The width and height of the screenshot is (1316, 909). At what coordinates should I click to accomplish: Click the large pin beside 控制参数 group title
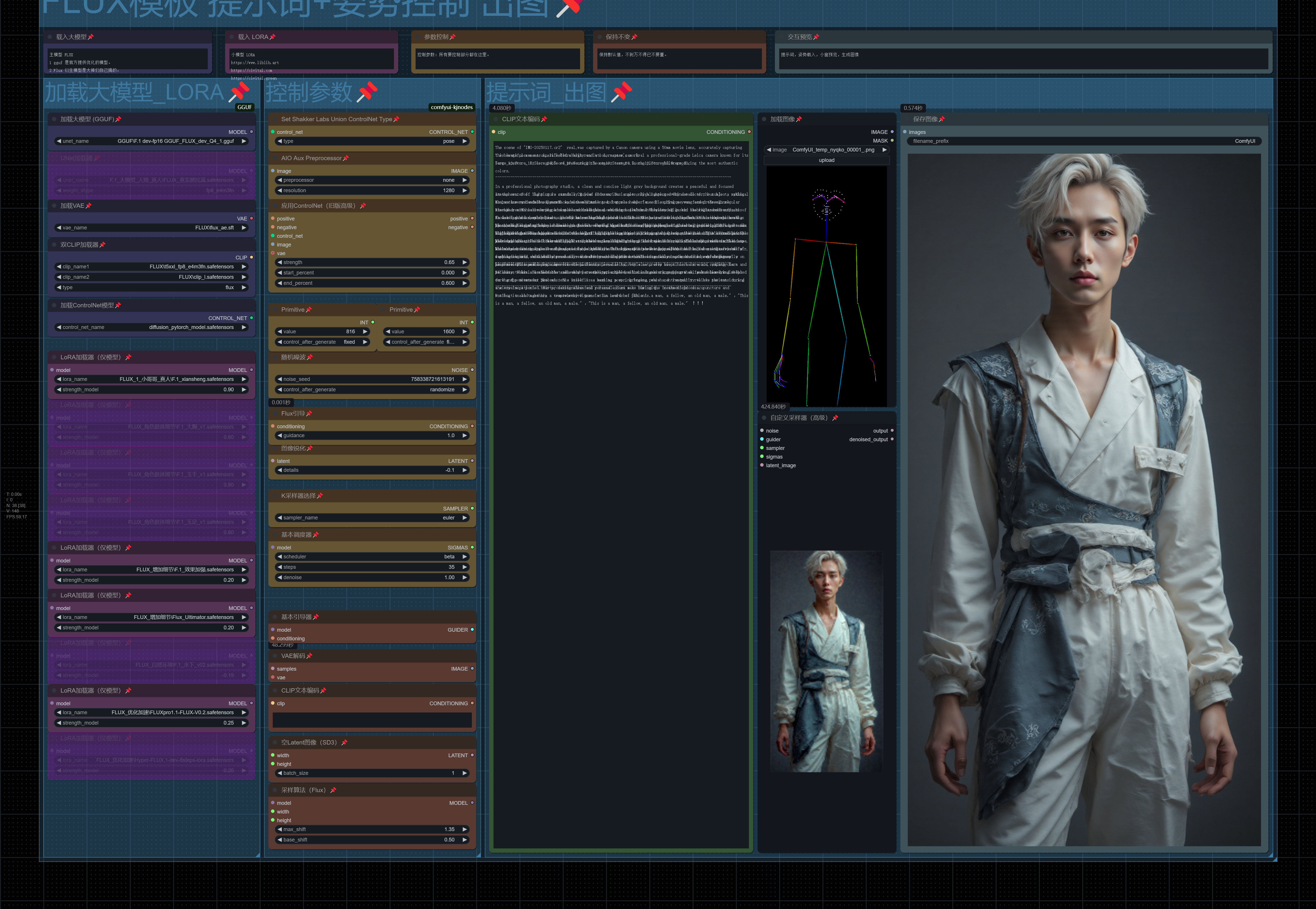tap(367, 92)
